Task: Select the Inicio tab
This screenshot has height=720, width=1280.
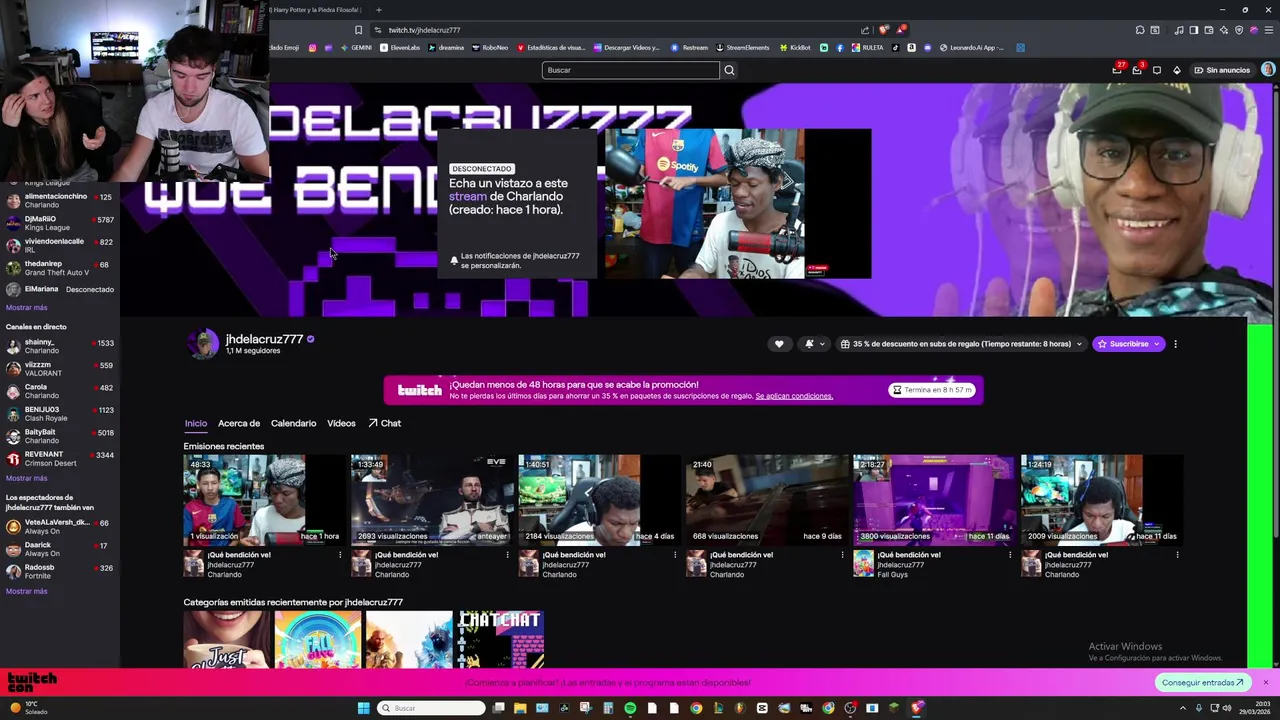Action: tap(195, 423)
